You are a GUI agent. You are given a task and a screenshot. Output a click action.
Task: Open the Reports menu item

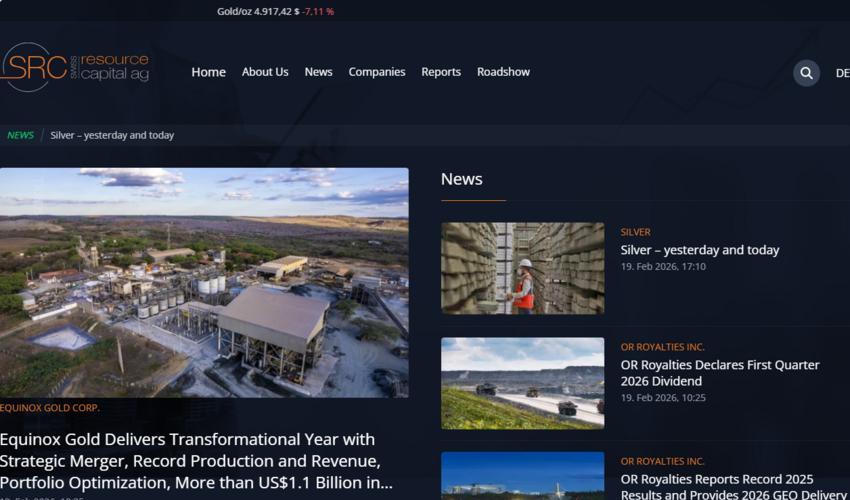(441, 72)
